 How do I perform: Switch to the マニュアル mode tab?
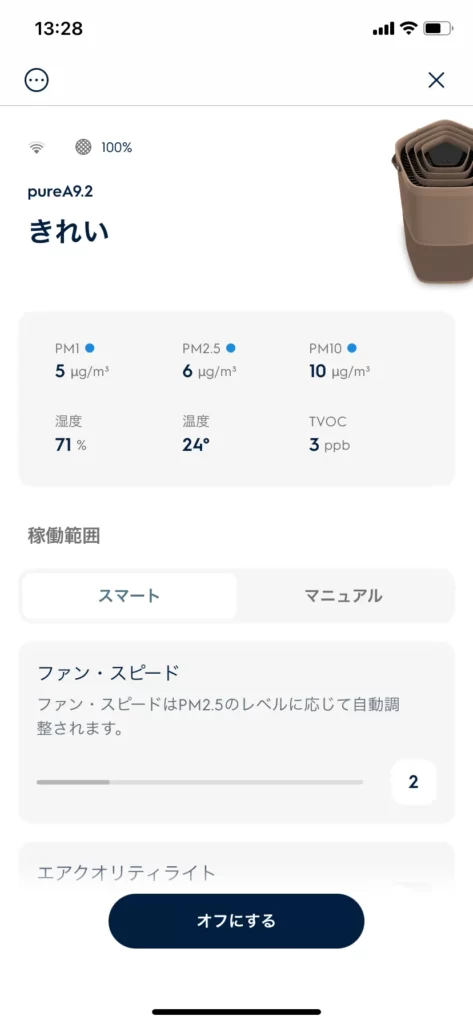[344, 596]
